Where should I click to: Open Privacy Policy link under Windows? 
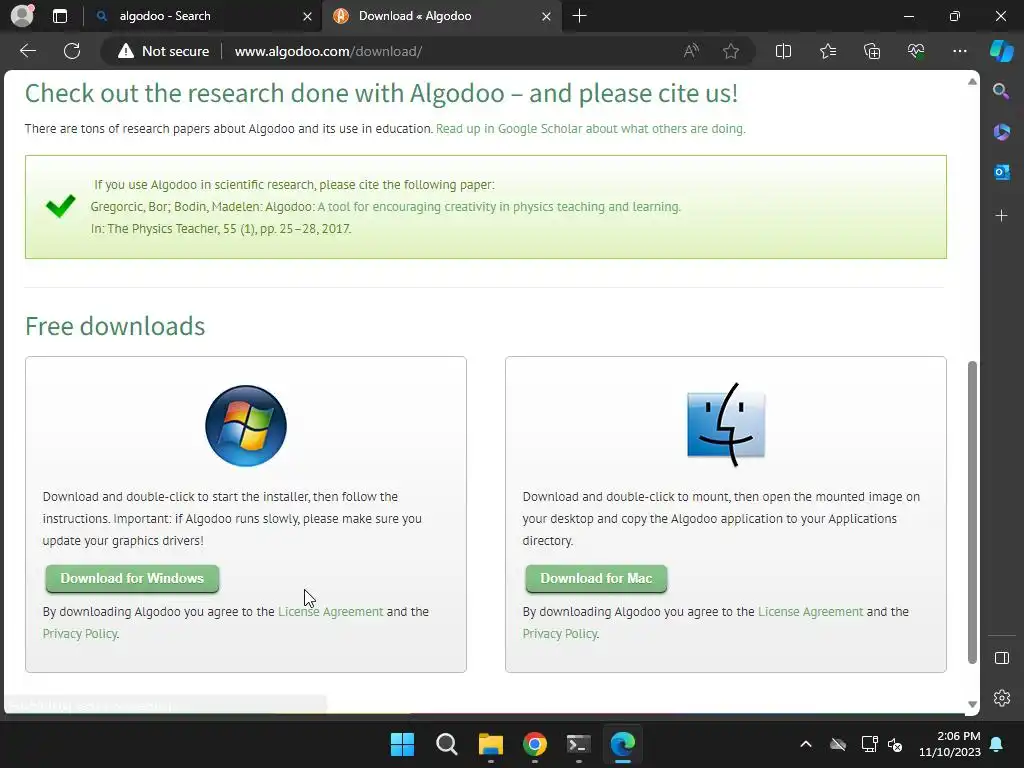(x=80, y=633)
